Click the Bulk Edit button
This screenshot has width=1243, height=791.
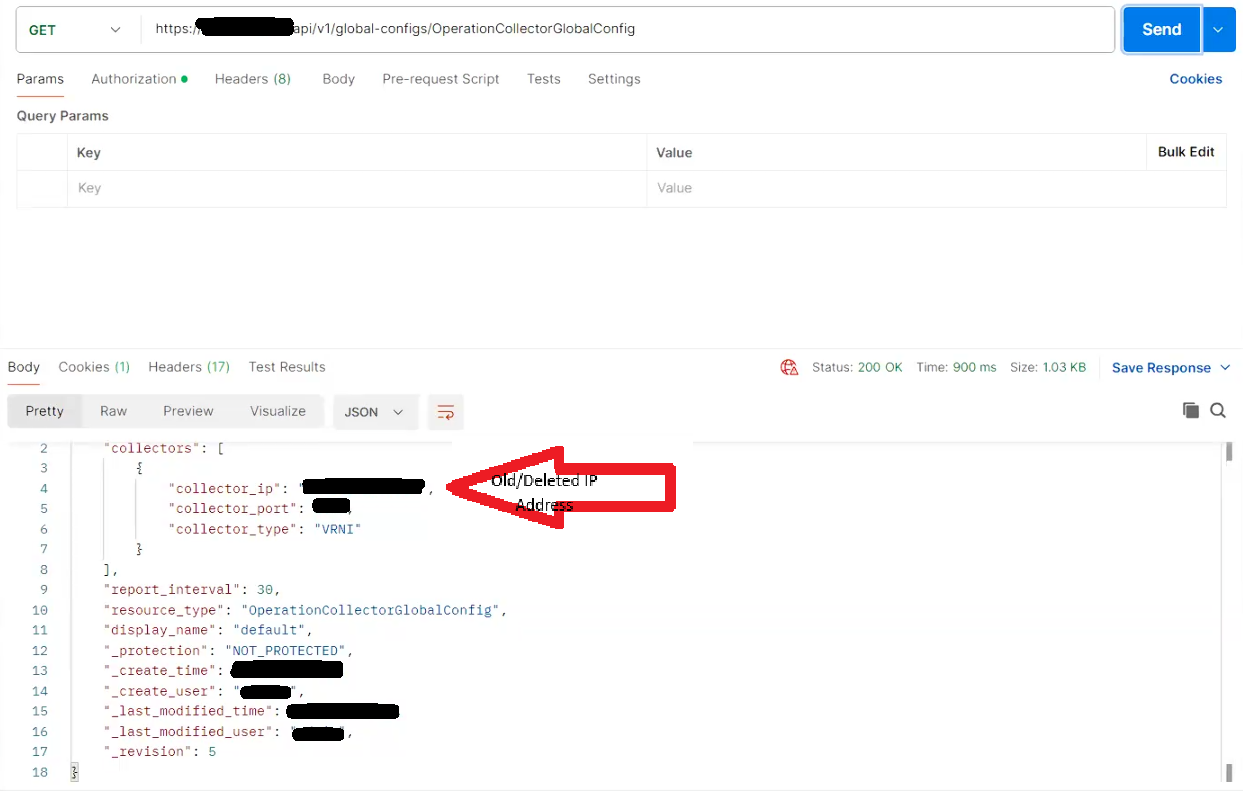[1186, 152]
